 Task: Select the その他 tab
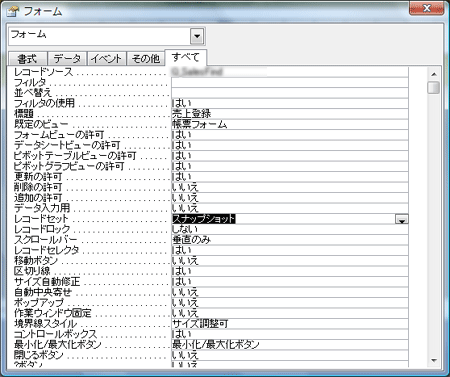coord(146,58)
